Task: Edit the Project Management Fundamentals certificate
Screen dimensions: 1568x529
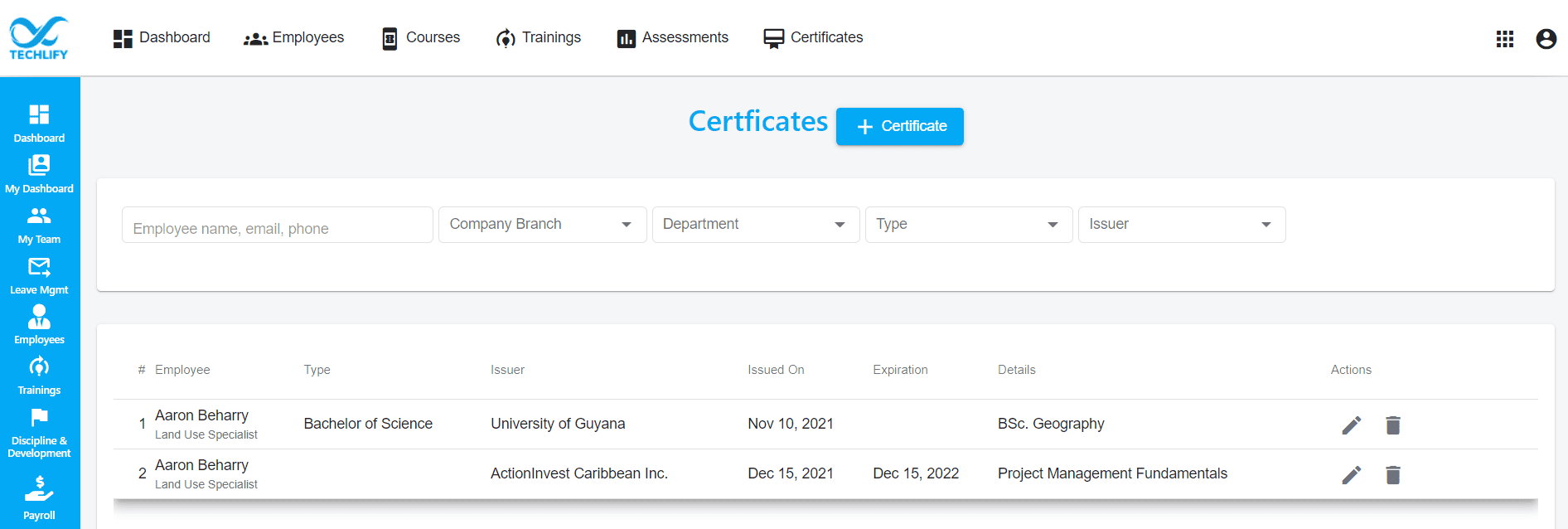Action: coord(1352,475)
